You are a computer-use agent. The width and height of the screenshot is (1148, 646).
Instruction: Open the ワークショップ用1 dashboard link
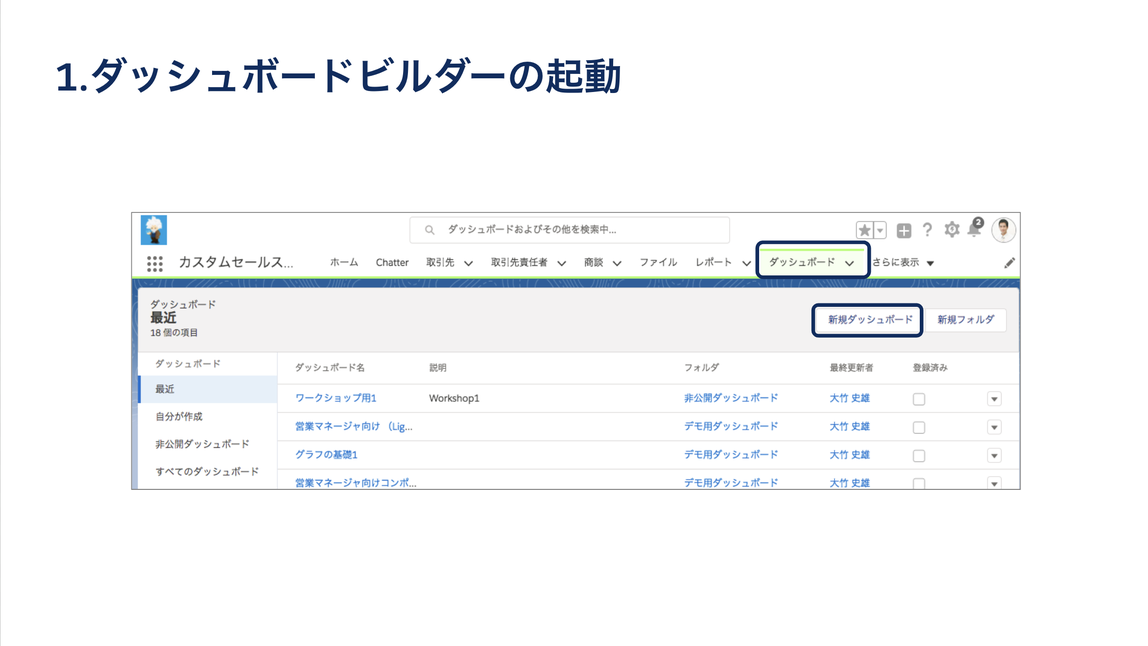335,398
